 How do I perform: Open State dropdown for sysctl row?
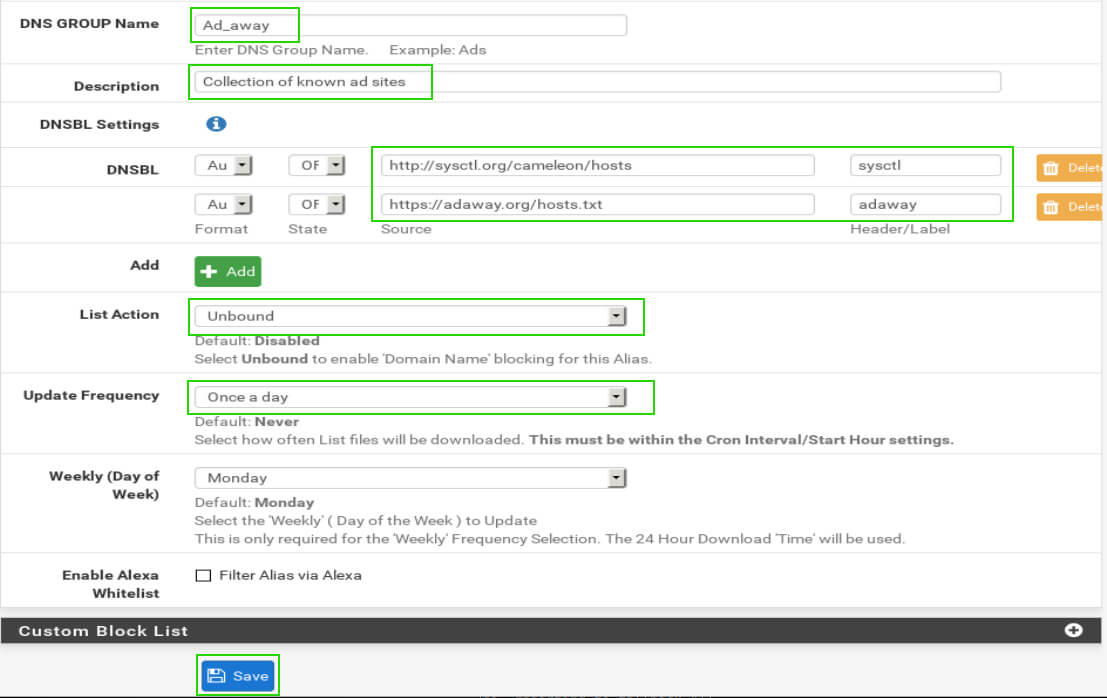point(317,166)
